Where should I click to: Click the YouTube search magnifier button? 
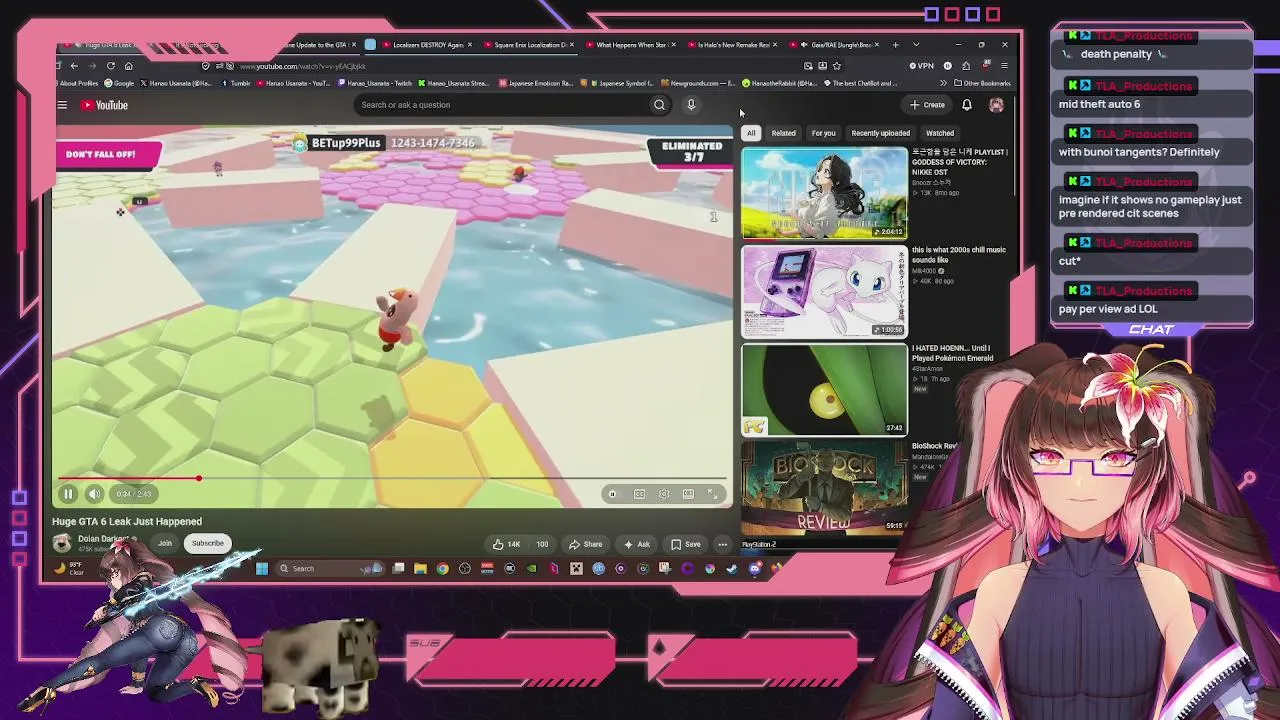point(659,105)
